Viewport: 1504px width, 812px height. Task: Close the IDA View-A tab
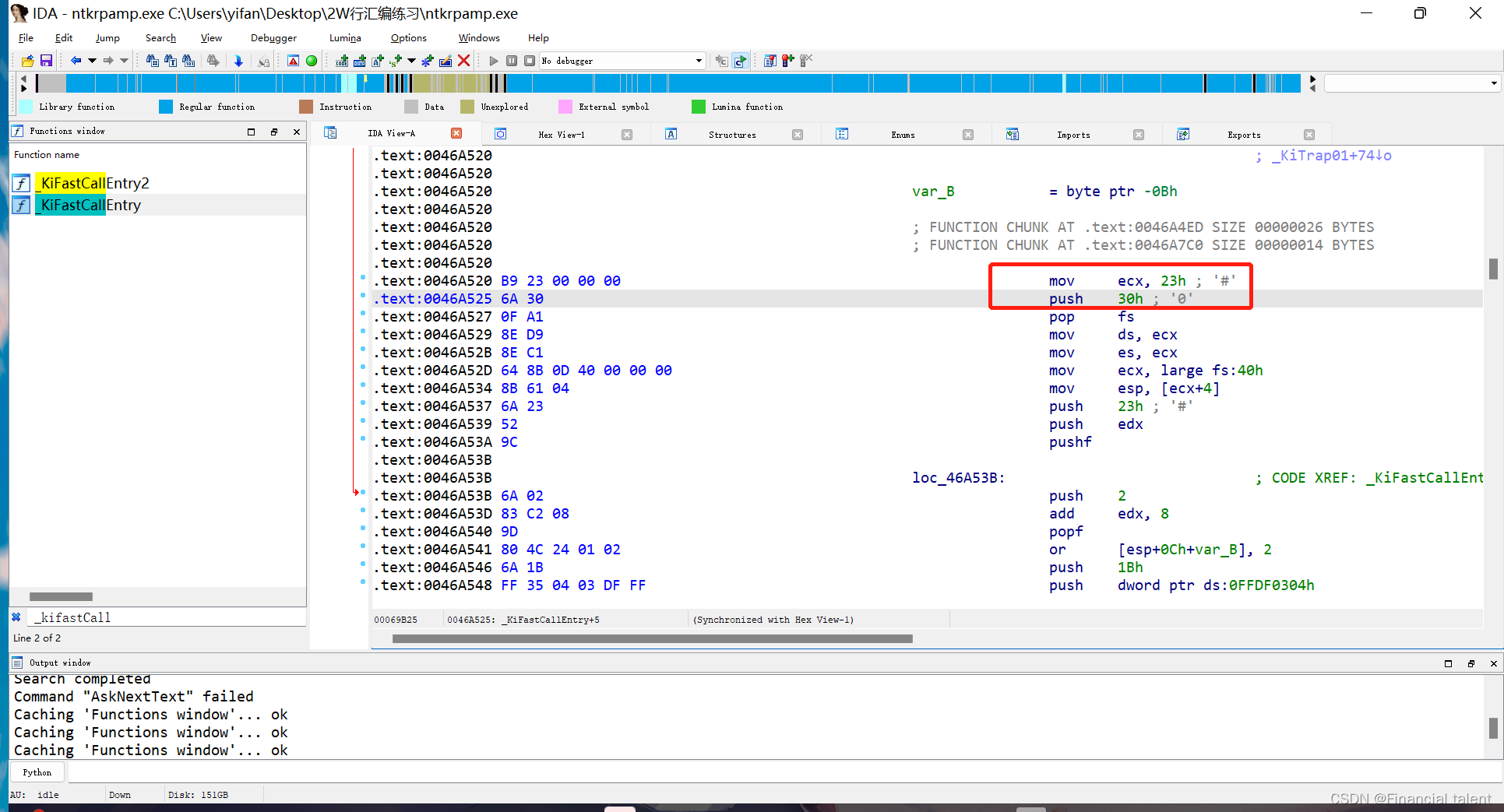pyautogui.click(x=456, y=134)
